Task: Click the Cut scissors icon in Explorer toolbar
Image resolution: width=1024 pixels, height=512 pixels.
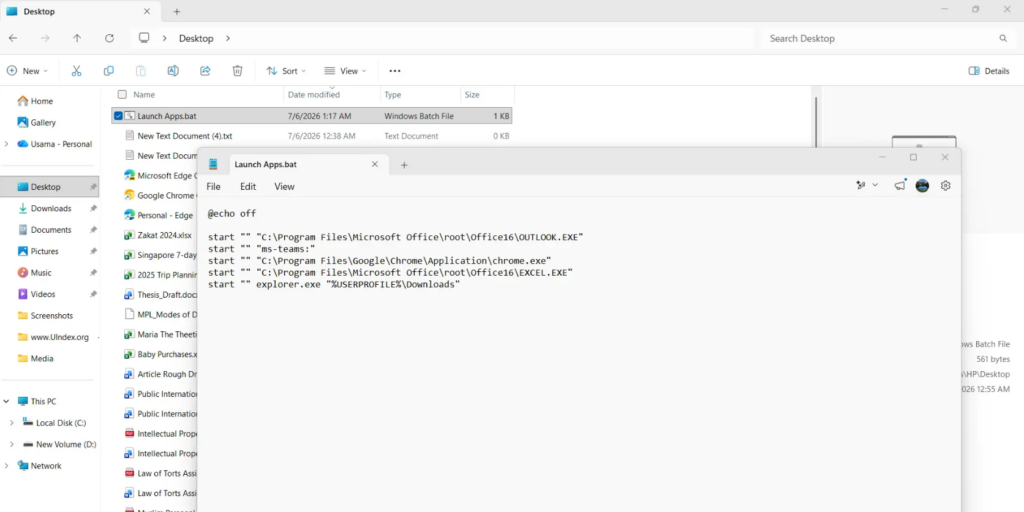Action: (76, 71)
